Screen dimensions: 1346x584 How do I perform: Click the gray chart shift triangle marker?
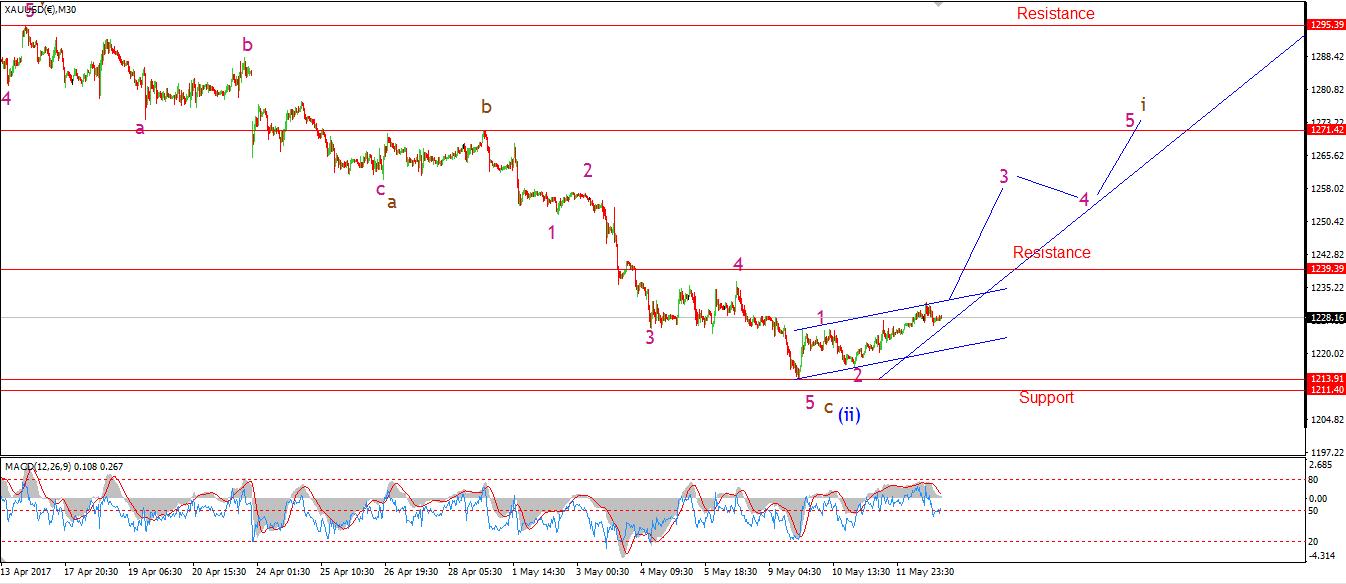937,4
